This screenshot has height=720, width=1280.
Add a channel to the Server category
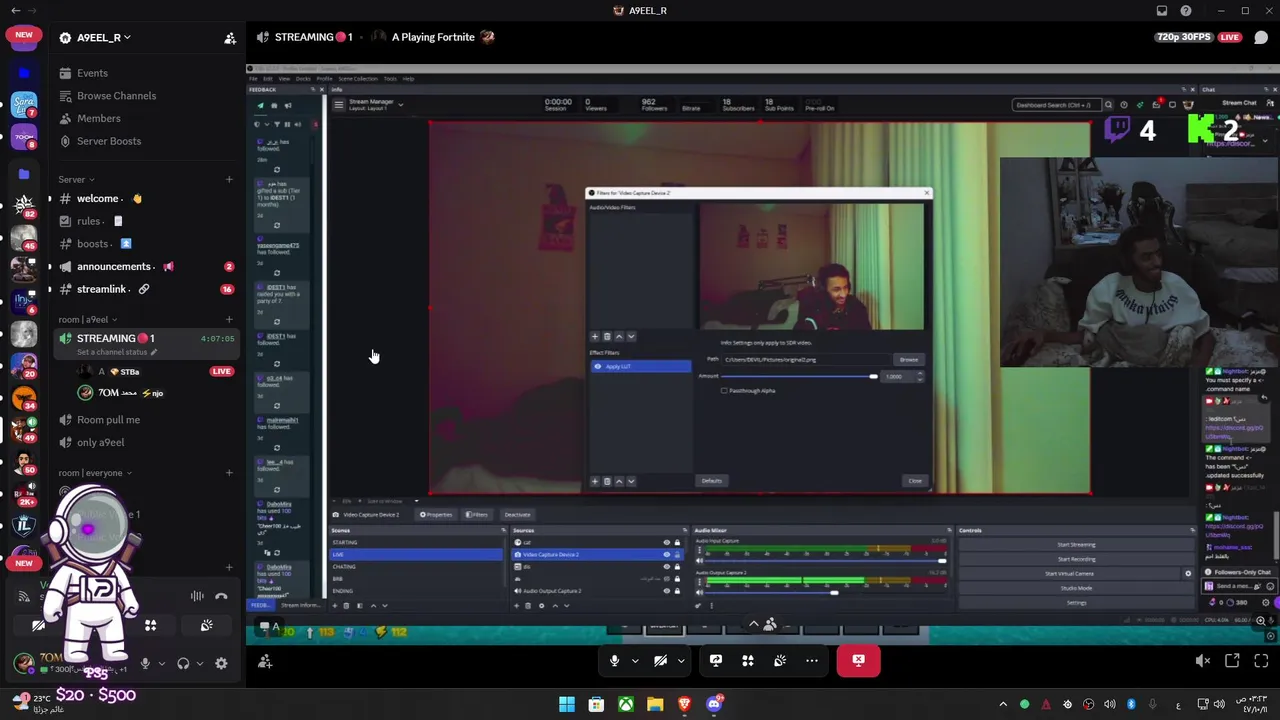tap(229, 180)
